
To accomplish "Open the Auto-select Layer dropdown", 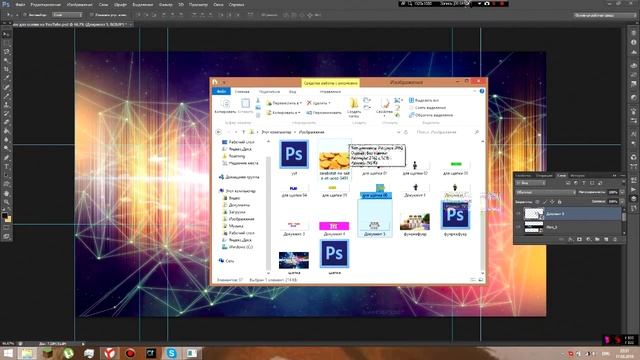I will click(67, 15).
